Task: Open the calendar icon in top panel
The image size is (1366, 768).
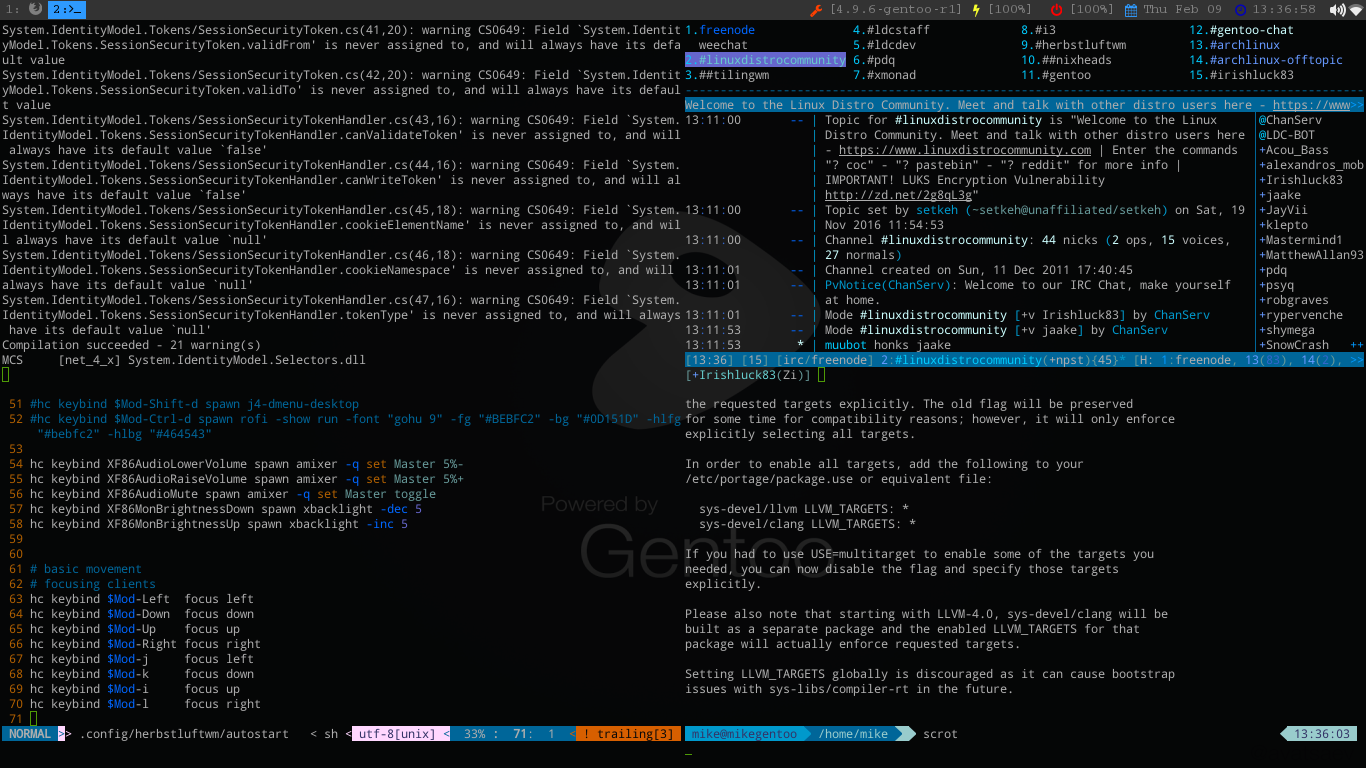Action: tap(1131, 10)
